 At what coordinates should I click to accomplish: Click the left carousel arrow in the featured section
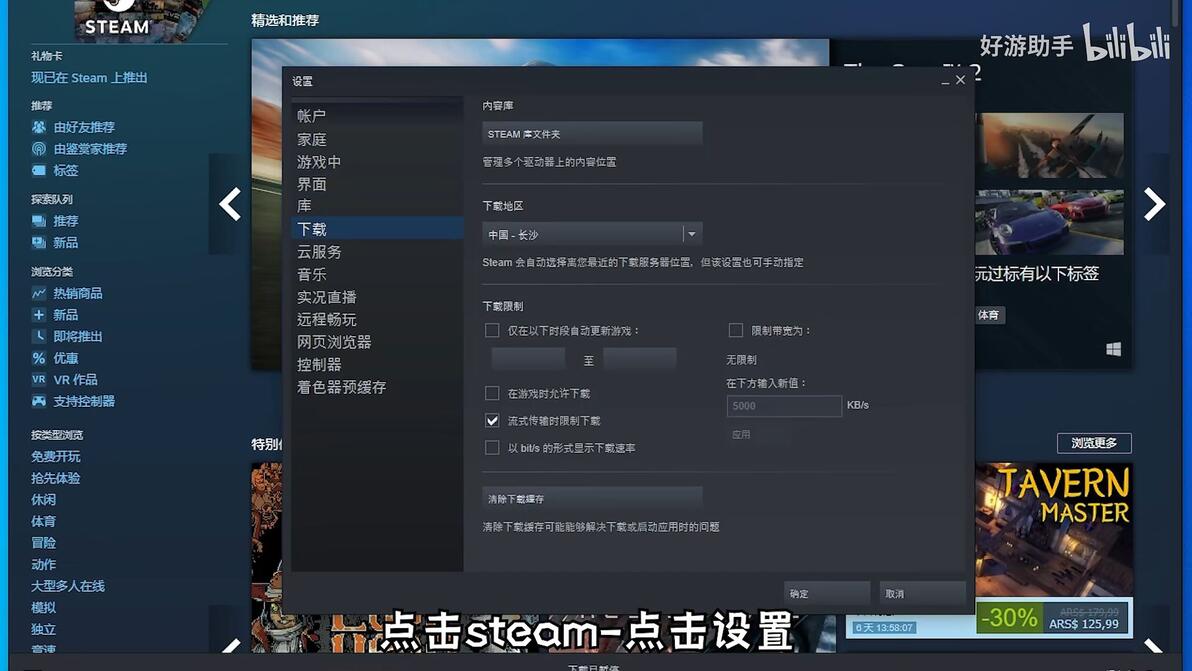click(x=230, y=204)
